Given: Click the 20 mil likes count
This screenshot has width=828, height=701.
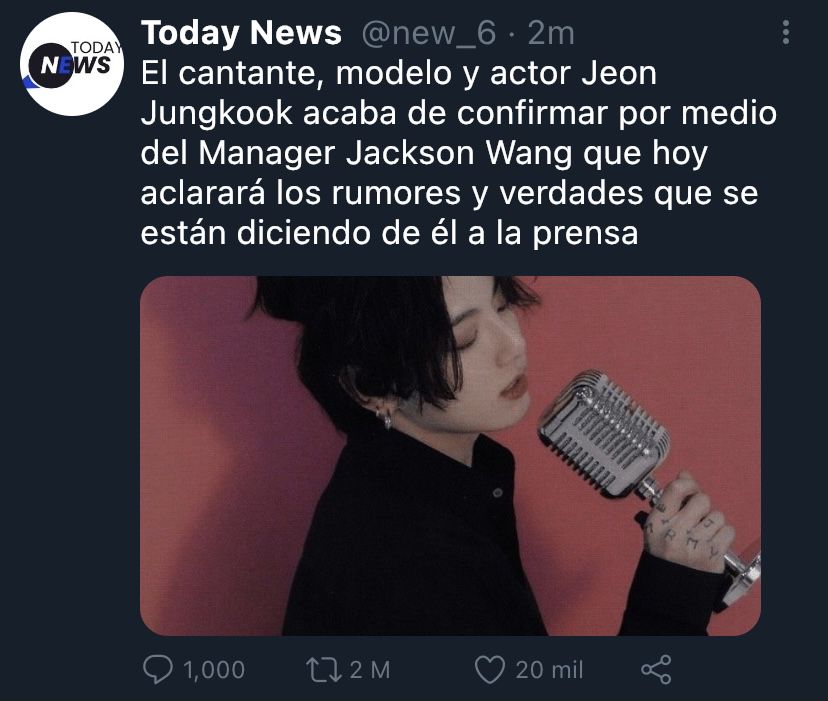Looking at the screenshot, I should pos(549,670).
